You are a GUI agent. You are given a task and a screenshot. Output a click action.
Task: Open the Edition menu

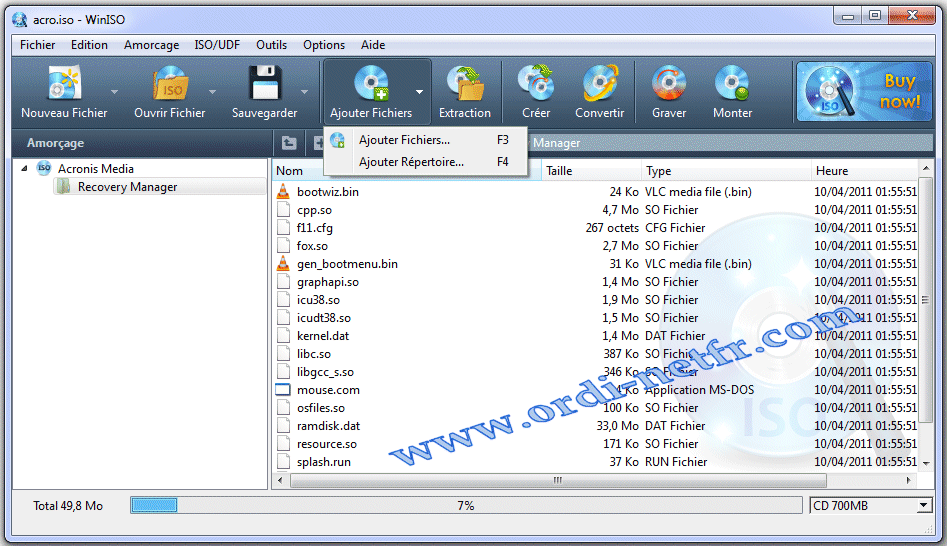coord(89,45)
